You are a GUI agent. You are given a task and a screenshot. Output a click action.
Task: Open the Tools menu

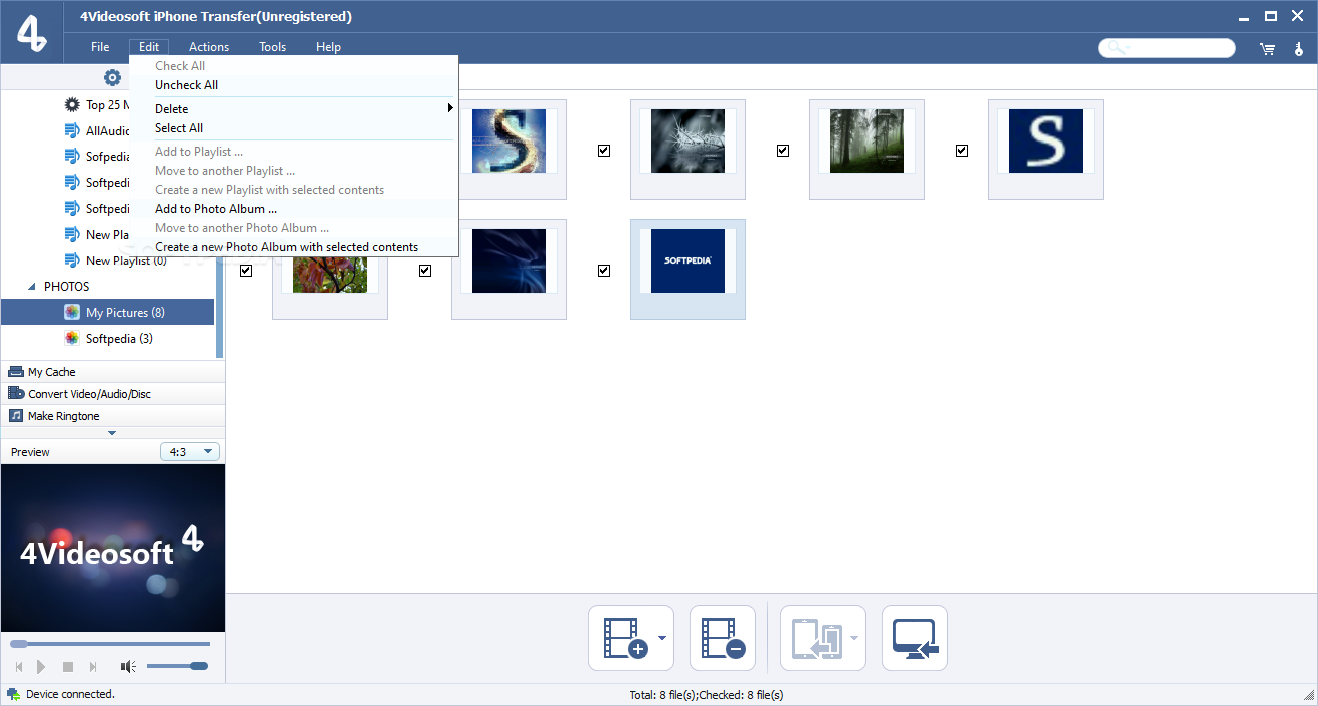(273, 47)
